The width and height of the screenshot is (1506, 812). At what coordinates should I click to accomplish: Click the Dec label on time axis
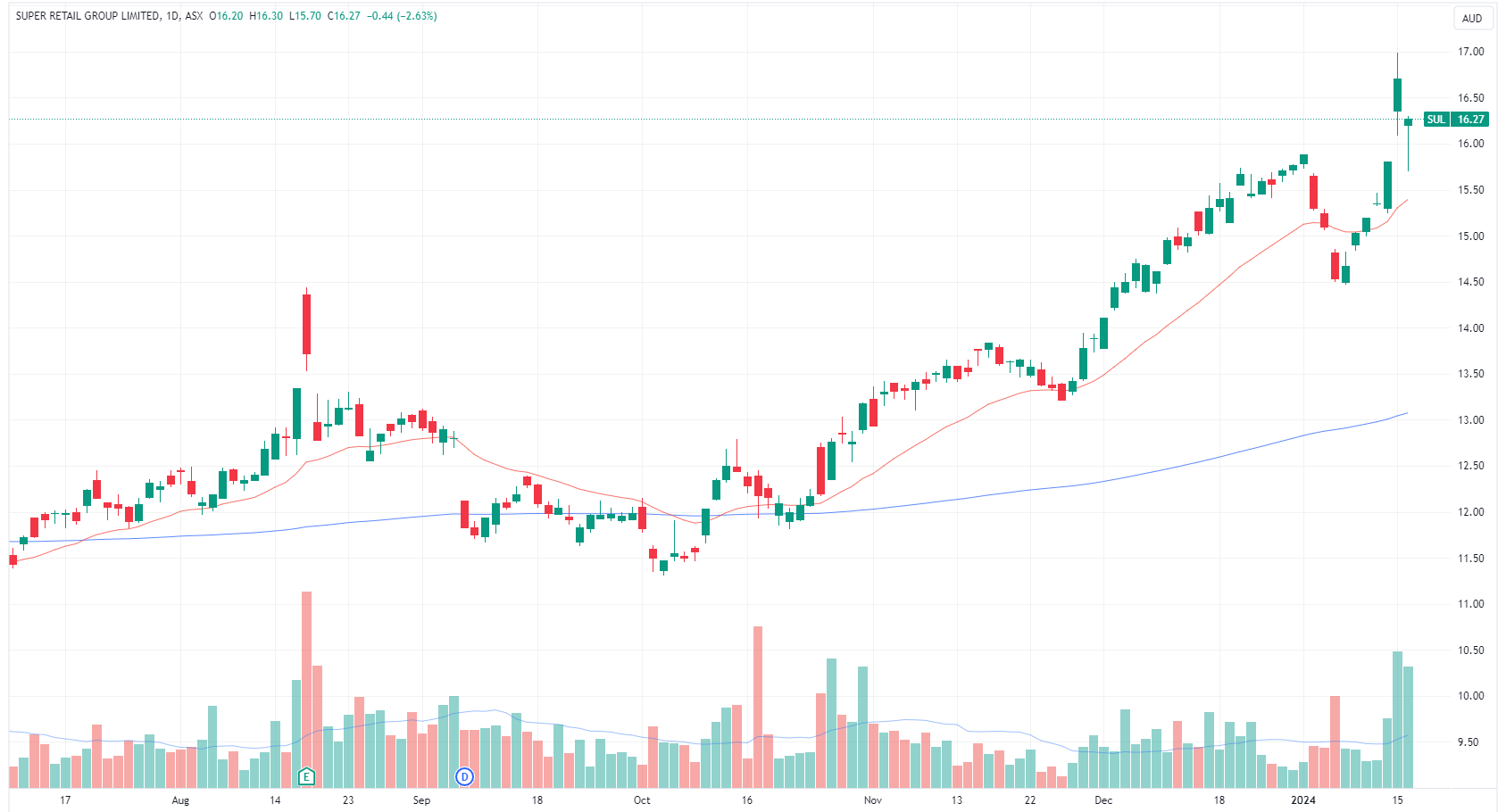(1103, 800)
